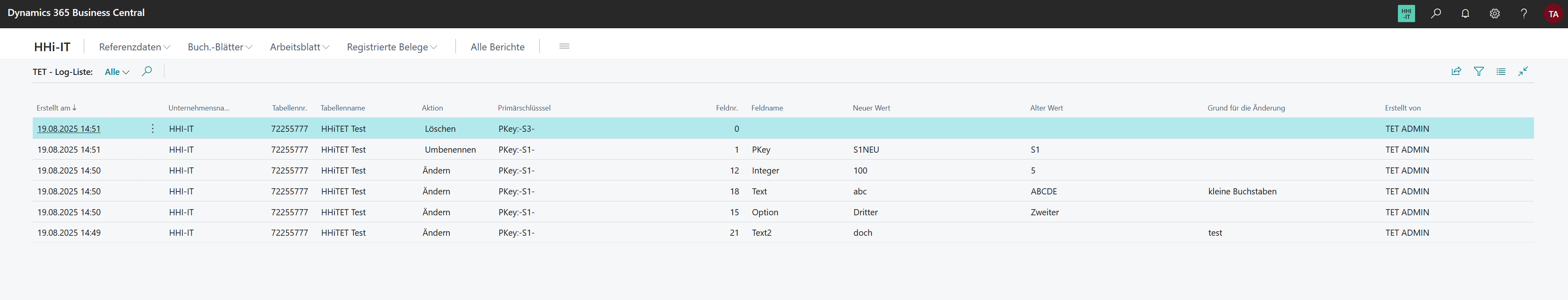The height and width of the screenshot is (300, 1568).
Task: Expand the Referenzdaten menu
Action: click(x=135, y=47)
